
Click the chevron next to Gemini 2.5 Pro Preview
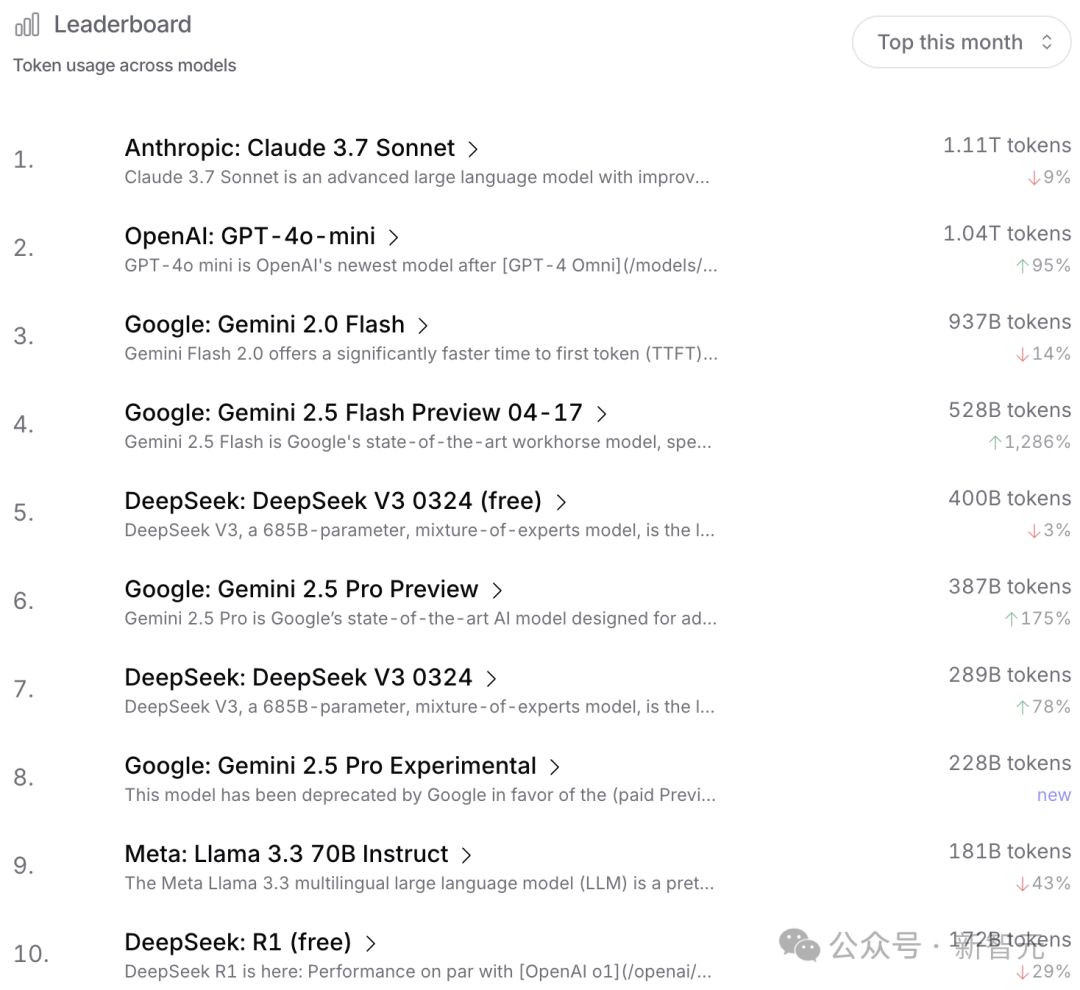point(497,590)
